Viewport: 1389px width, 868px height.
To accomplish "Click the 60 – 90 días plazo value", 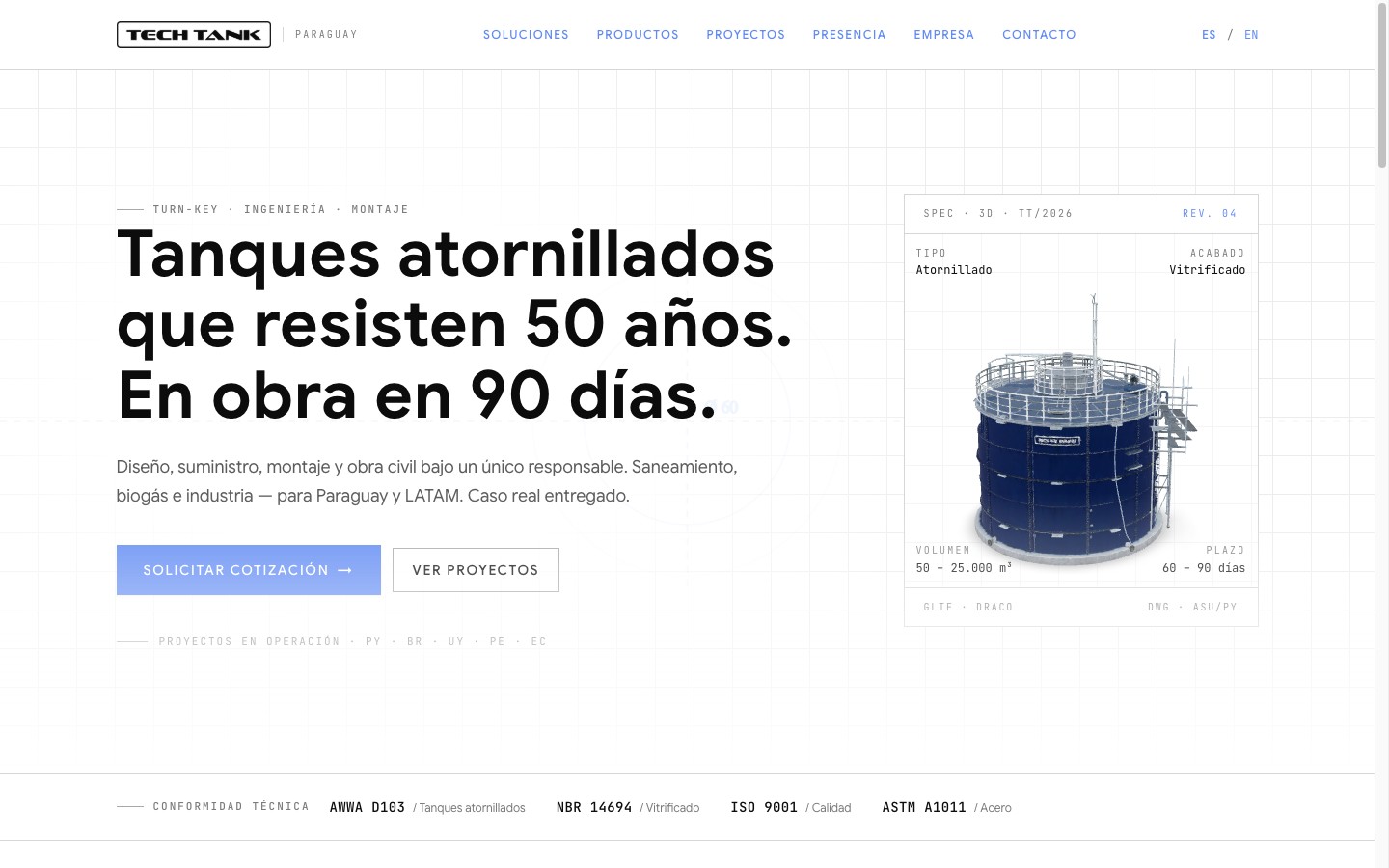I will tap(1204, 568).
